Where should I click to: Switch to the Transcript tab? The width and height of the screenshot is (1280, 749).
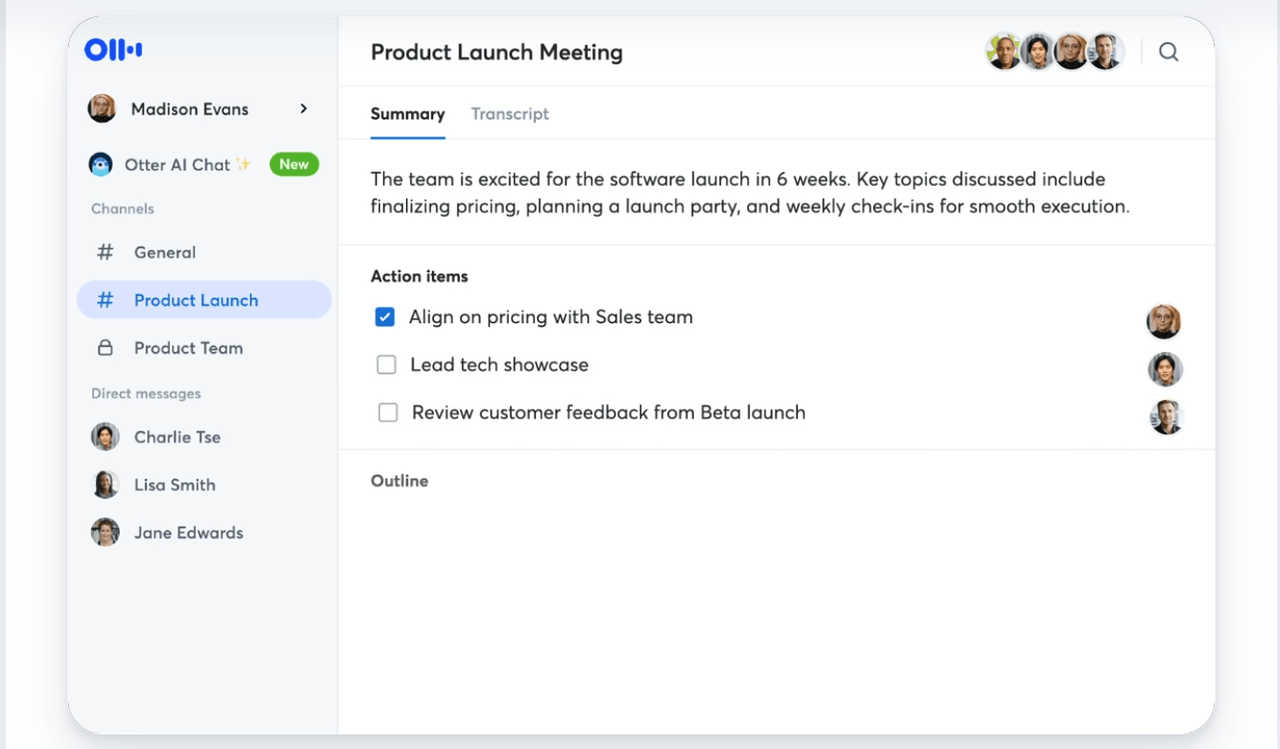tap(510, 114)
